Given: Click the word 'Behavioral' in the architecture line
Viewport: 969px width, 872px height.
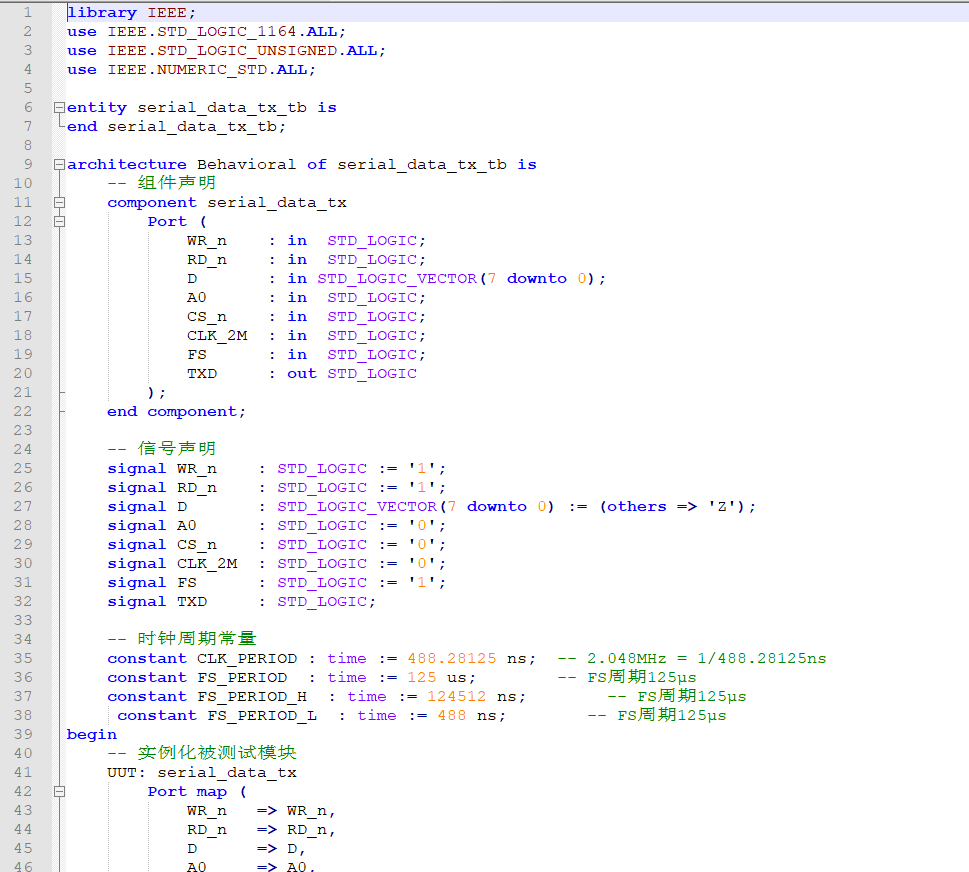Looking at the screenshot, I should coord(246,165).
